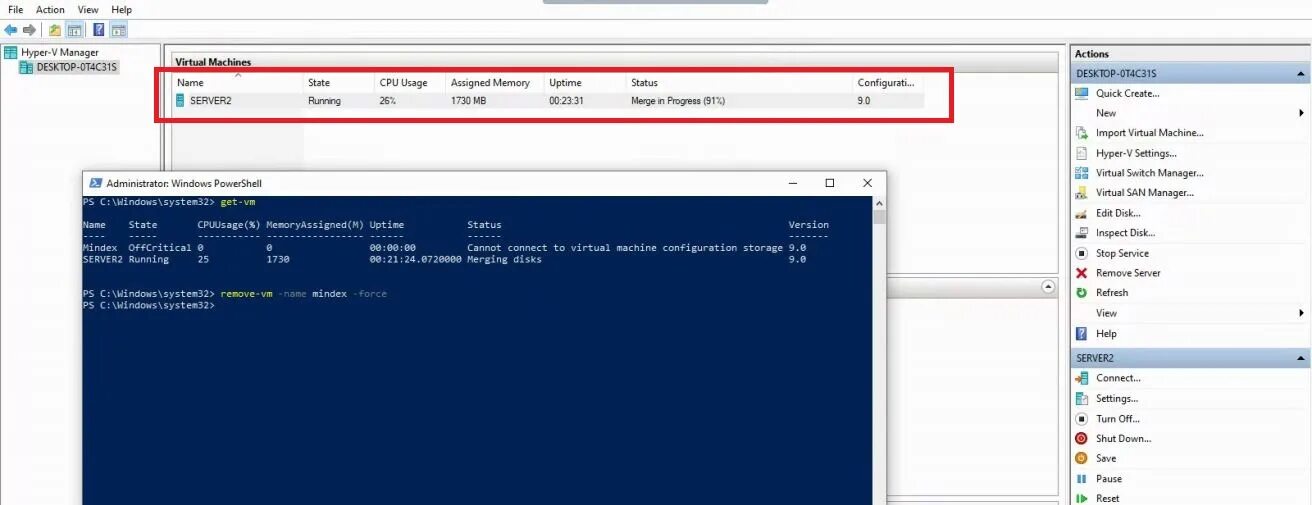Open Edit Disk action
1312x505 pixels.
(x=1118, y=213)
